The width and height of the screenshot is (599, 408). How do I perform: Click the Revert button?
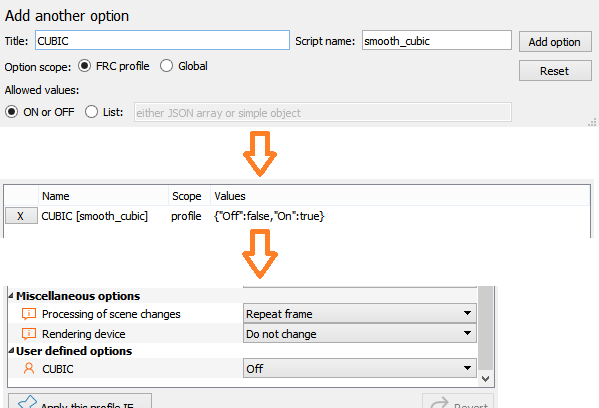[x=458, y=401]
